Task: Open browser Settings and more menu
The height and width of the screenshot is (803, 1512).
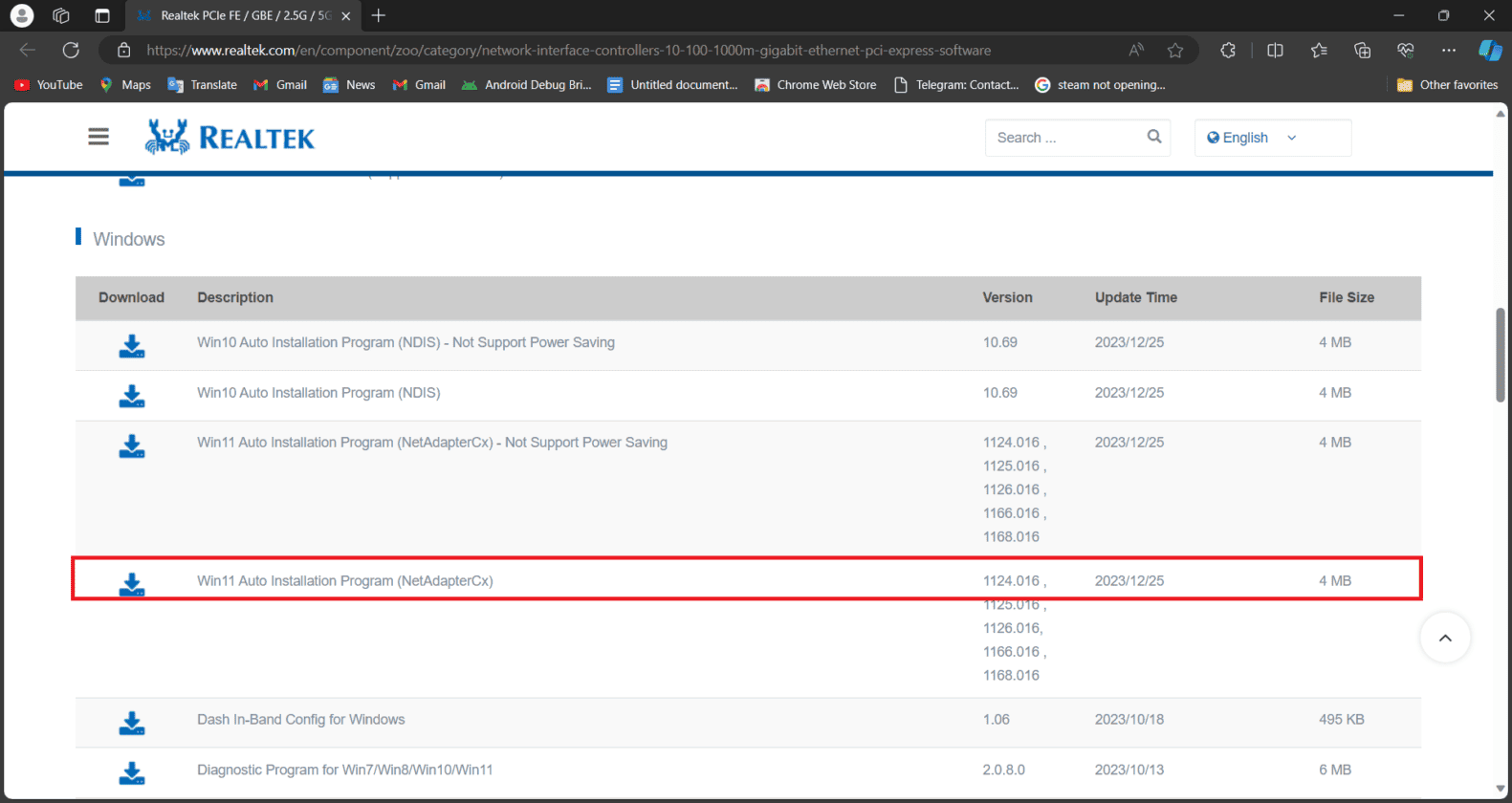Action: [1449, 50]
